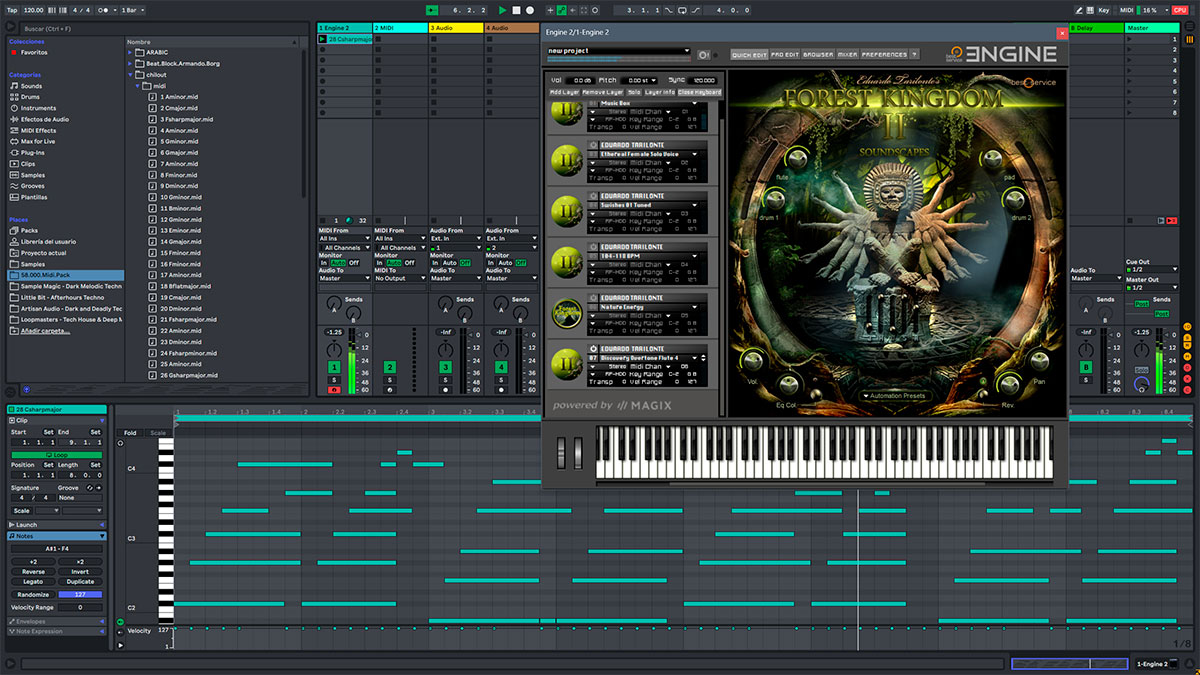Viewport: 1200px width, 675px height.
Task: Collapse the chilout folder in the browser
Action: (x=131, y=74)
